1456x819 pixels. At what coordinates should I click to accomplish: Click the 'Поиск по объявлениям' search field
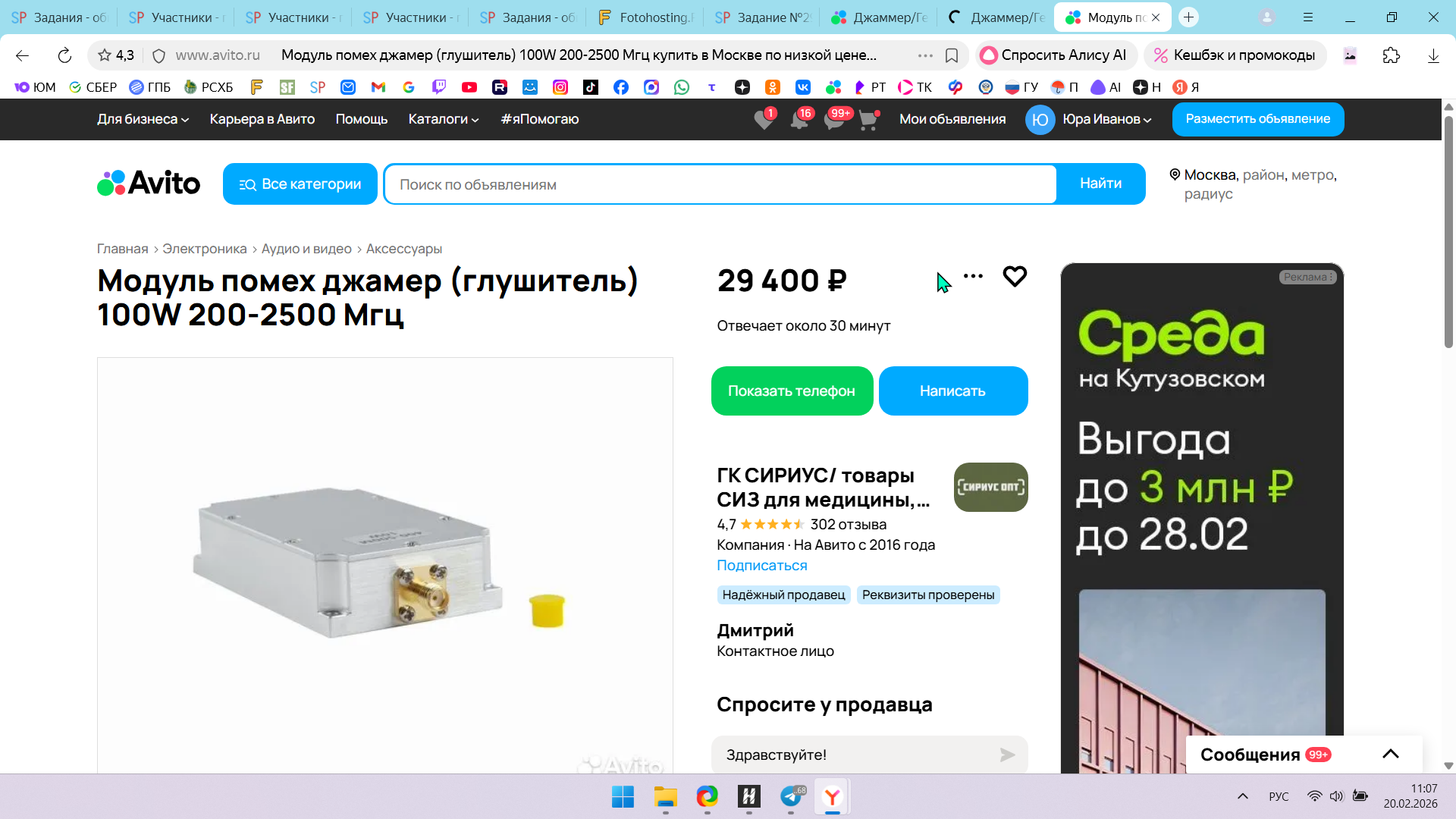720,184
